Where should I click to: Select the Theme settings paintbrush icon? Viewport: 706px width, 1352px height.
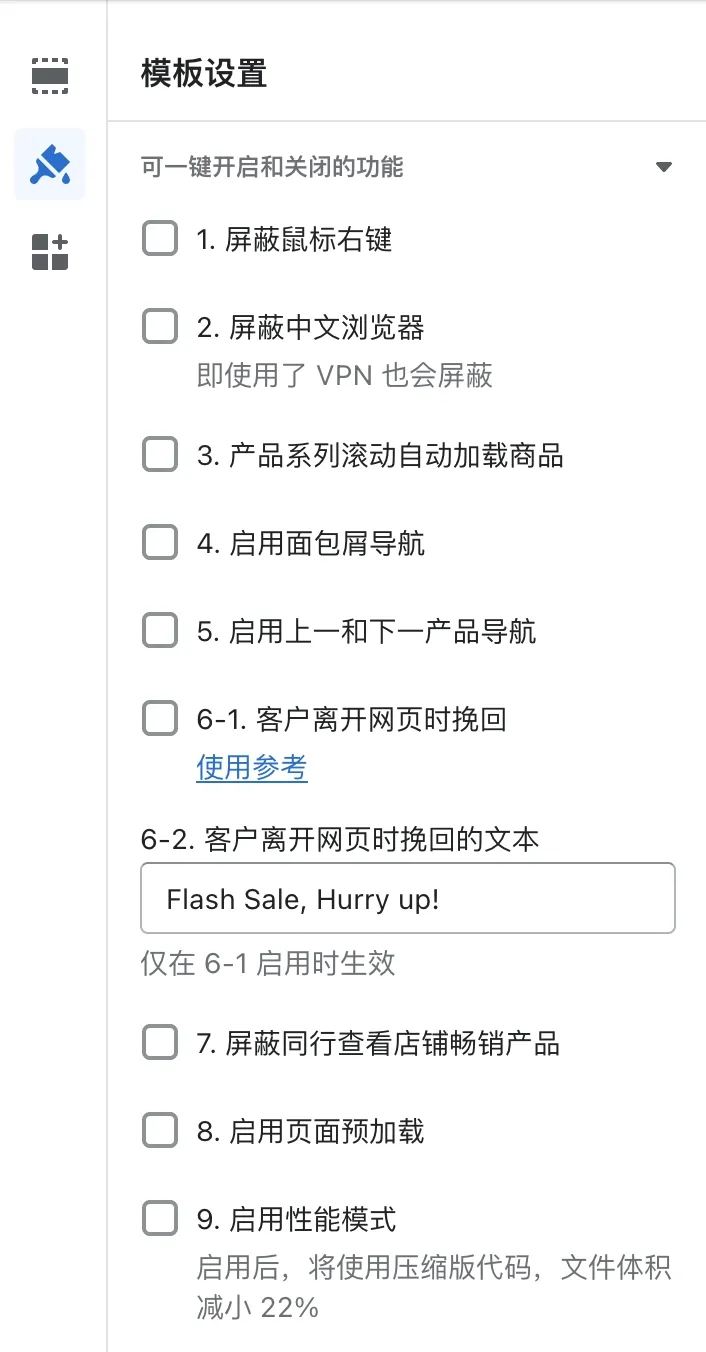tap(49, 165)
